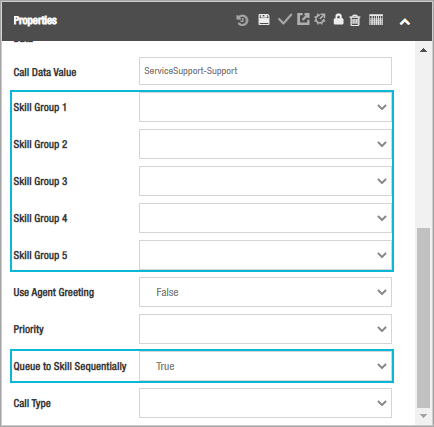This screenshot has width=434, height=427.
Task: Open the Skill Group 2 dropdown
Action: 265,144
